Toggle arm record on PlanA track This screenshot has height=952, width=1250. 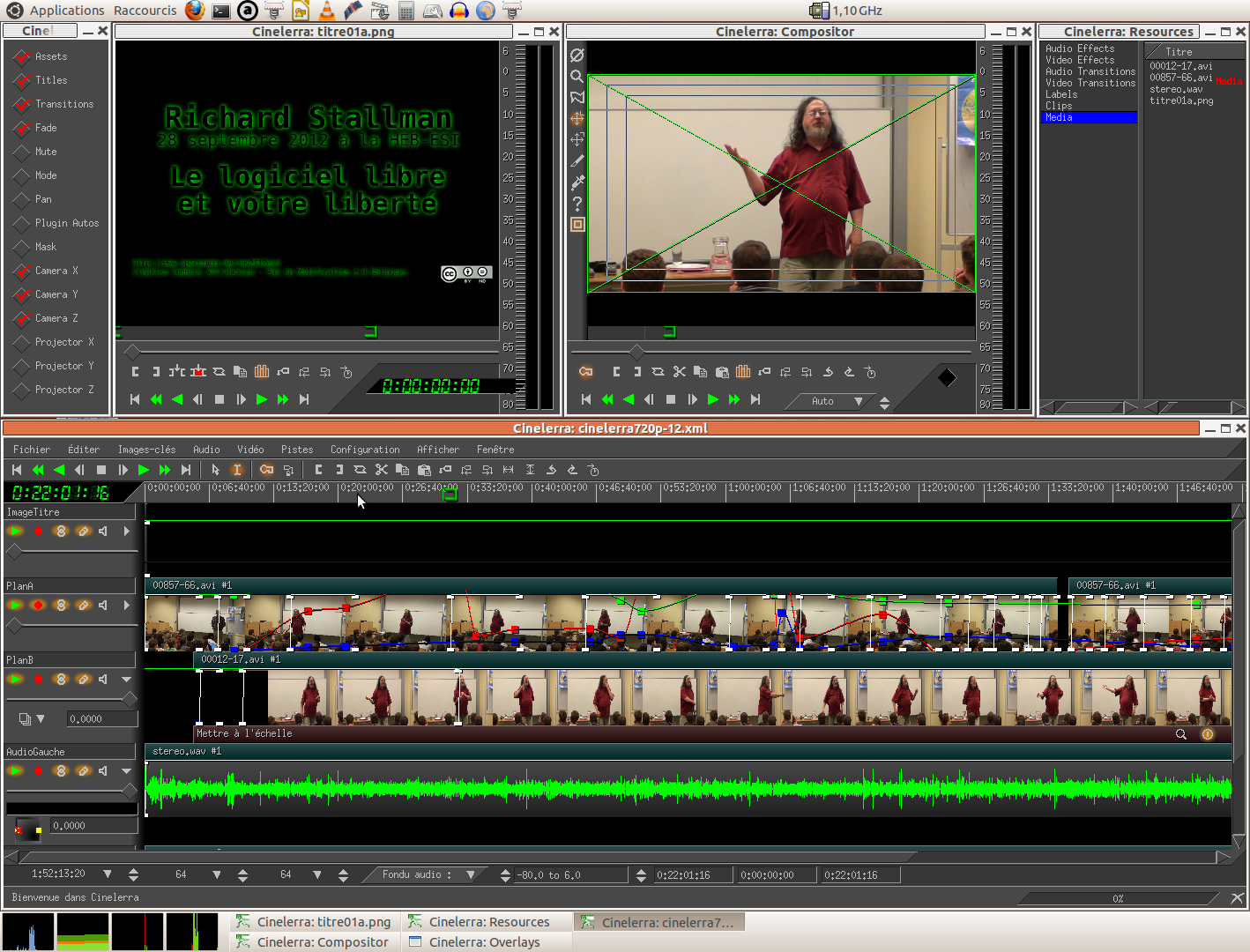pyautogui.click(x=38, y=605)
